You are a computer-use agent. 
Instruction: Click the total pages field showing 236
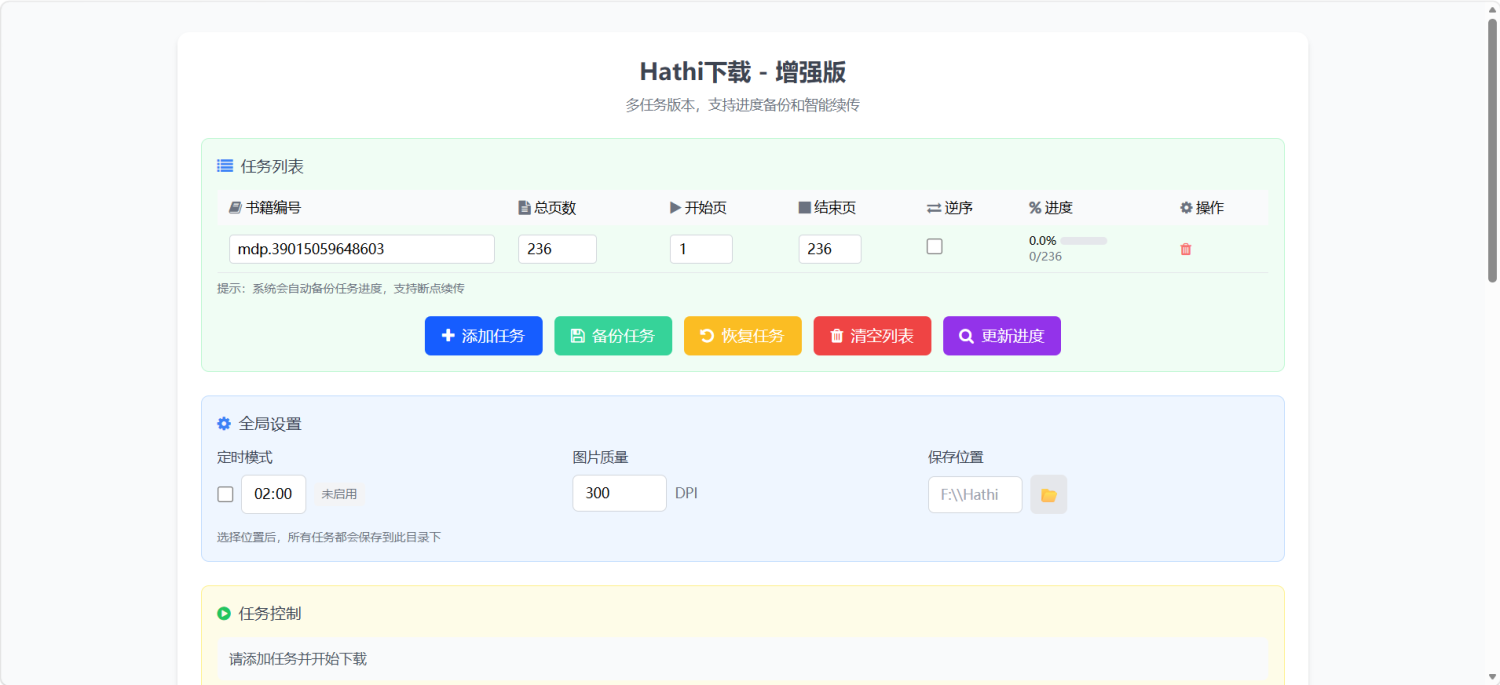[x=557, y=249]
